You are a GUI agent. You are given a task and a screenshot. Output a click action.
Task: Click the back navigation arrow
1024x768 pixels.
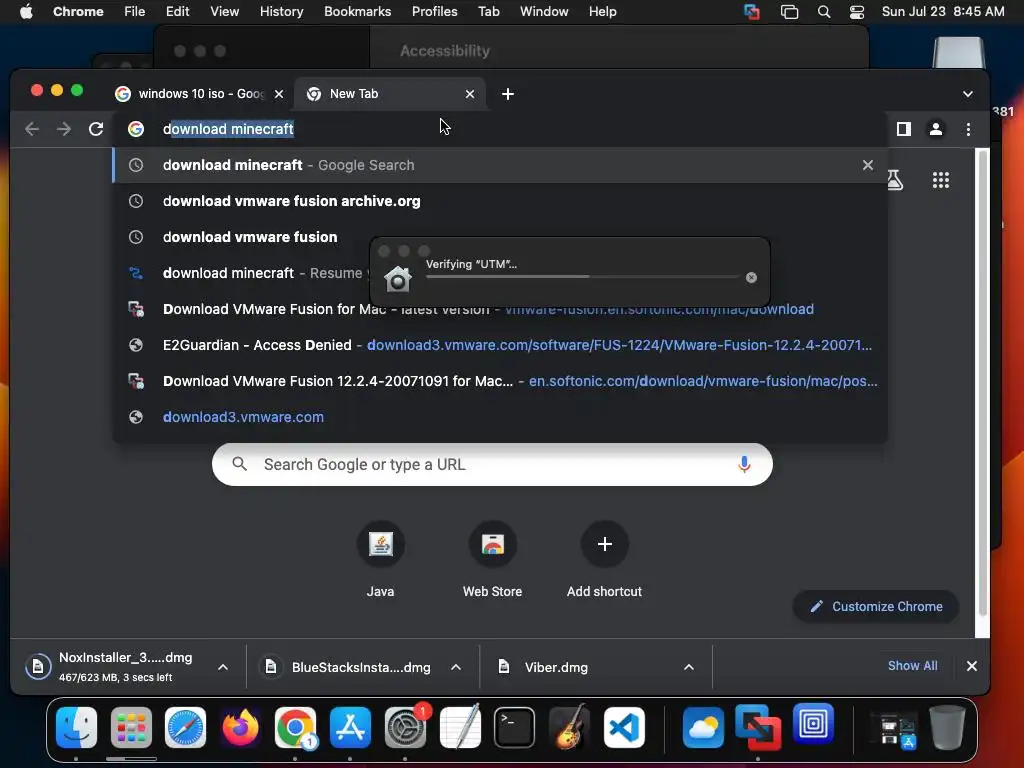point(31,129)
